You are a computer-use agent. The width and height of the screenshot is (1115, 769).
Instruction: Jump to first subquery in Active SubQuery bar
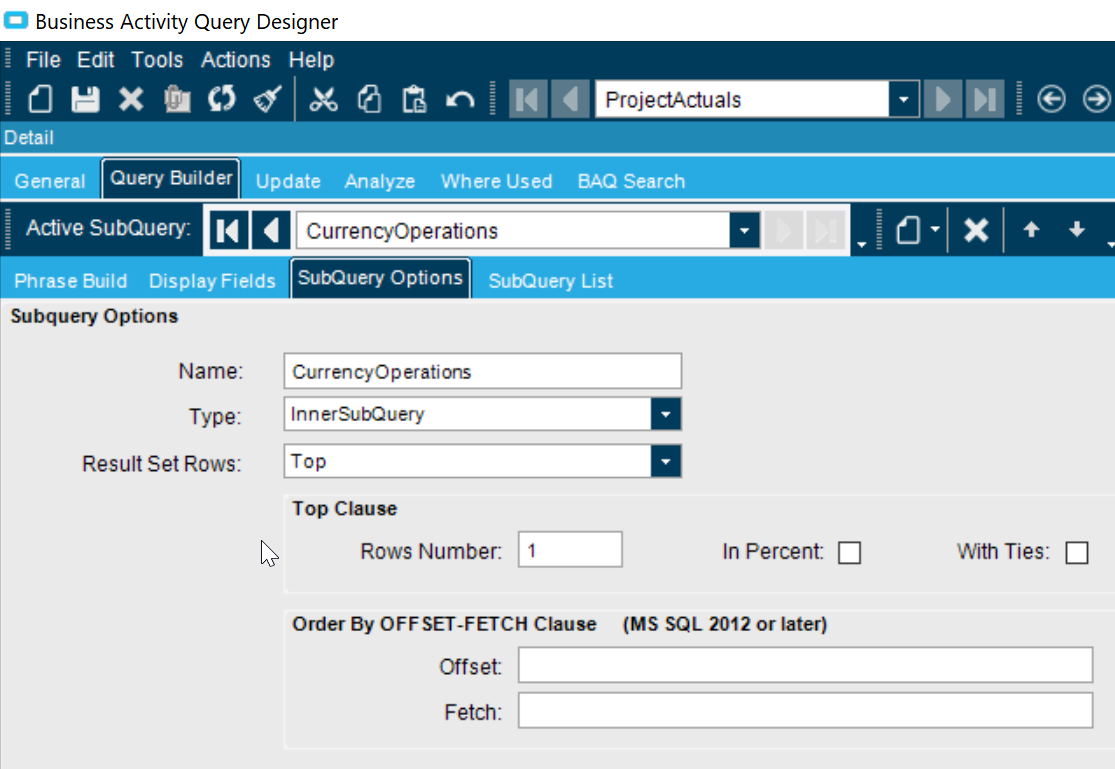(228, 230)
